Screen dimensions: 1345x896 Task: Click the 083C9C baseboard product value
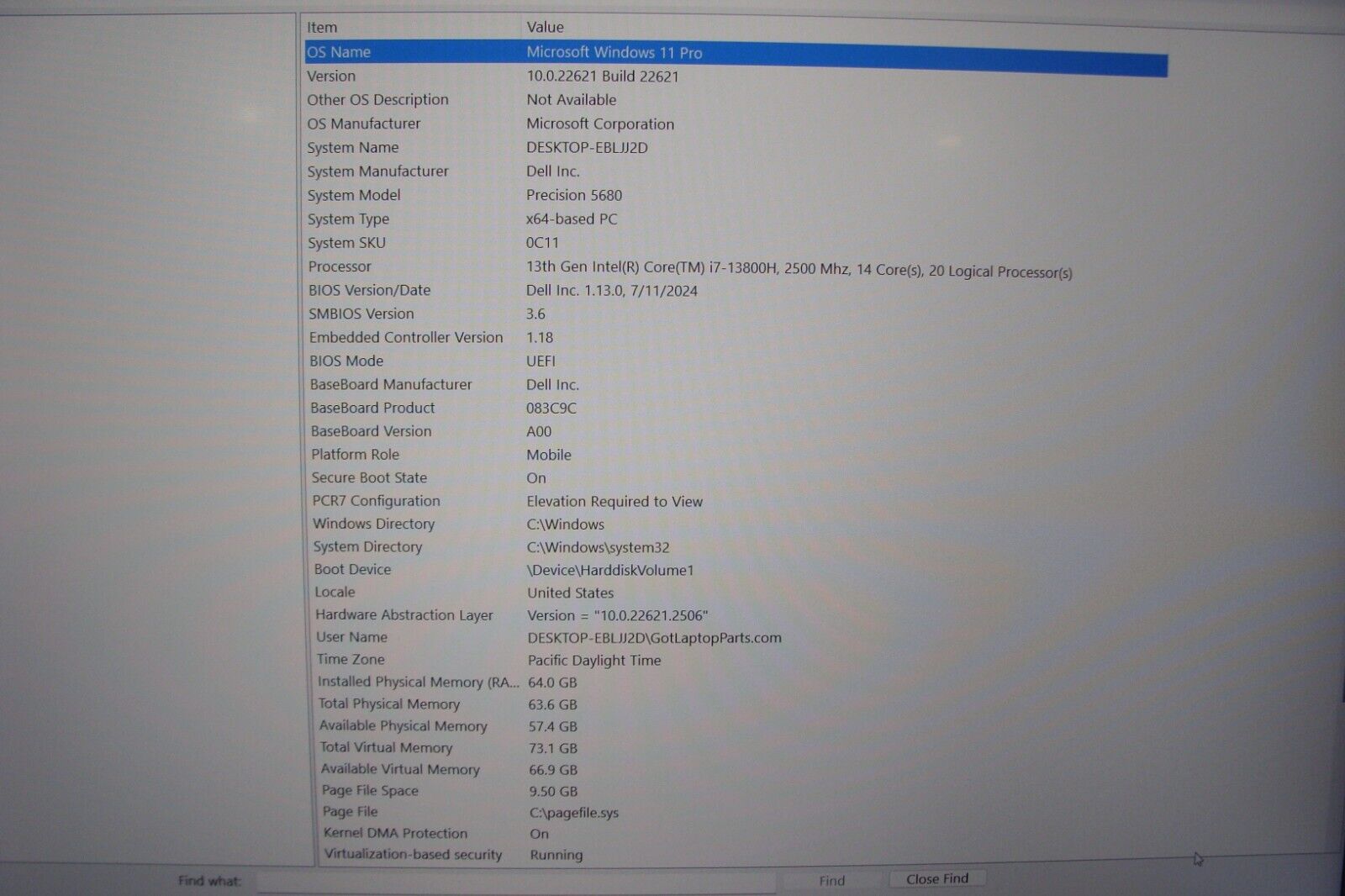pyautogui.click(x=551, y=408)
